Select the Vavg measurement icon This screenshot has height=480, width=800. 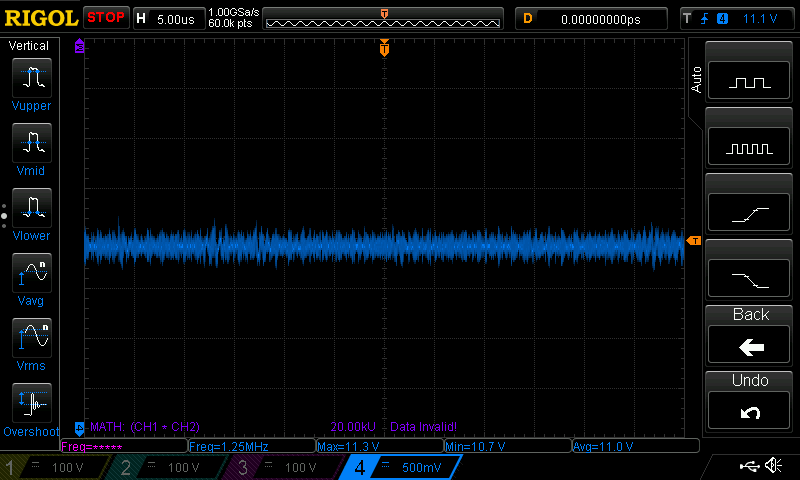pos(32,273)
